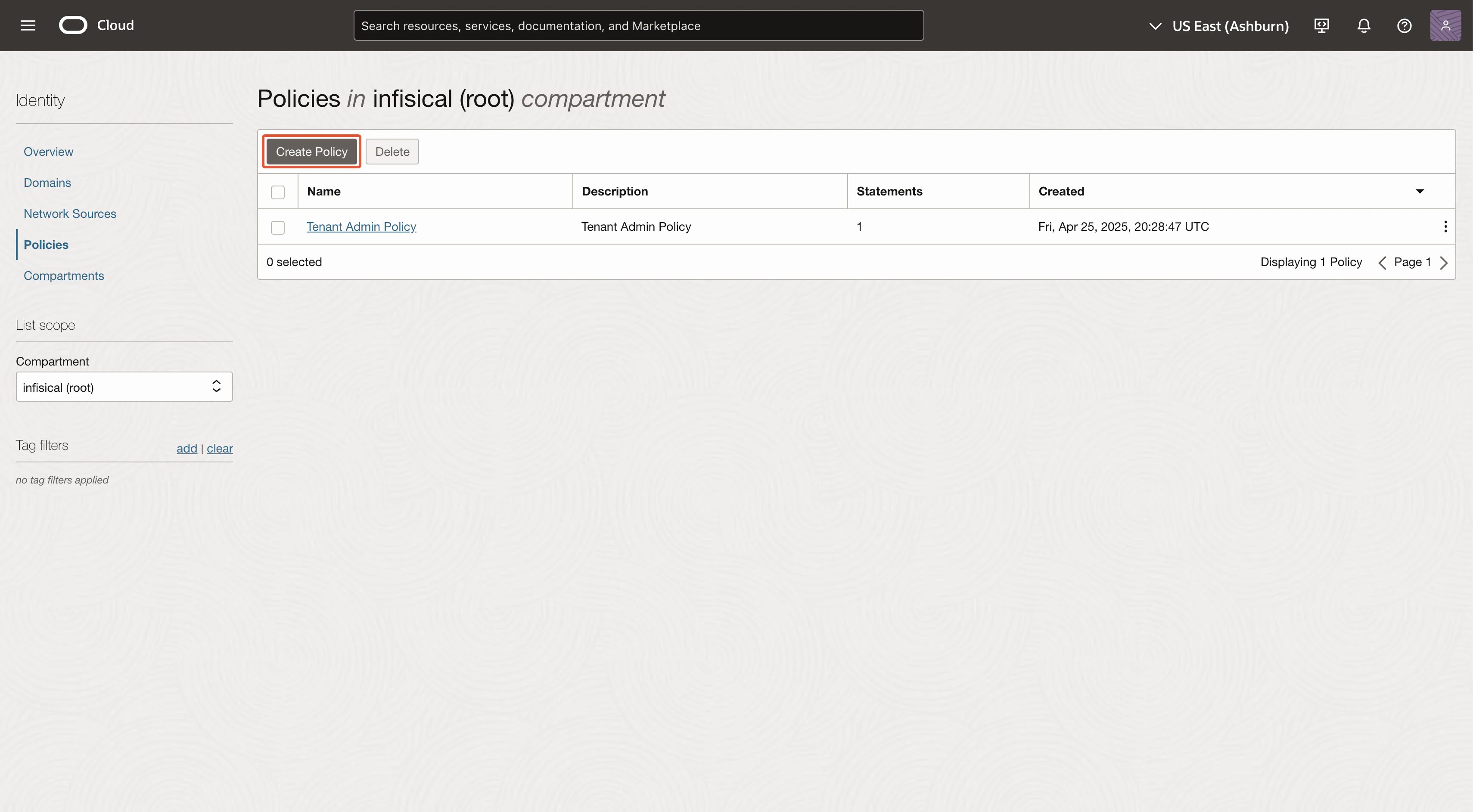Open the help question mark icon
This screenshot has width=1473, height=812.
coord(1405,26)
